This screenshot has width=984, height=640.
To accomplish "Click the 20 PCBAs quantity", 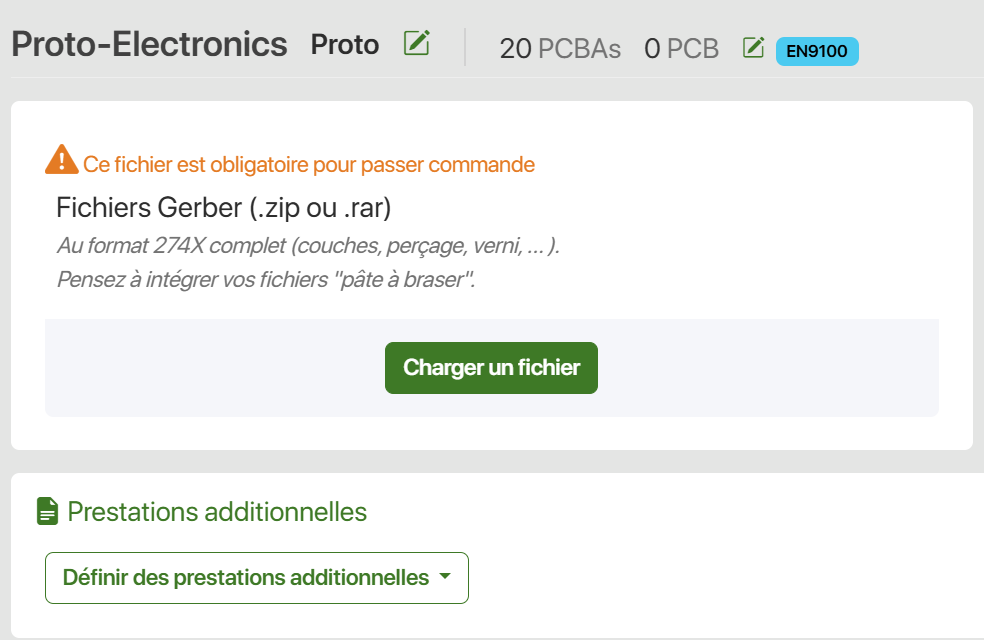I will [x=560, y=49].
